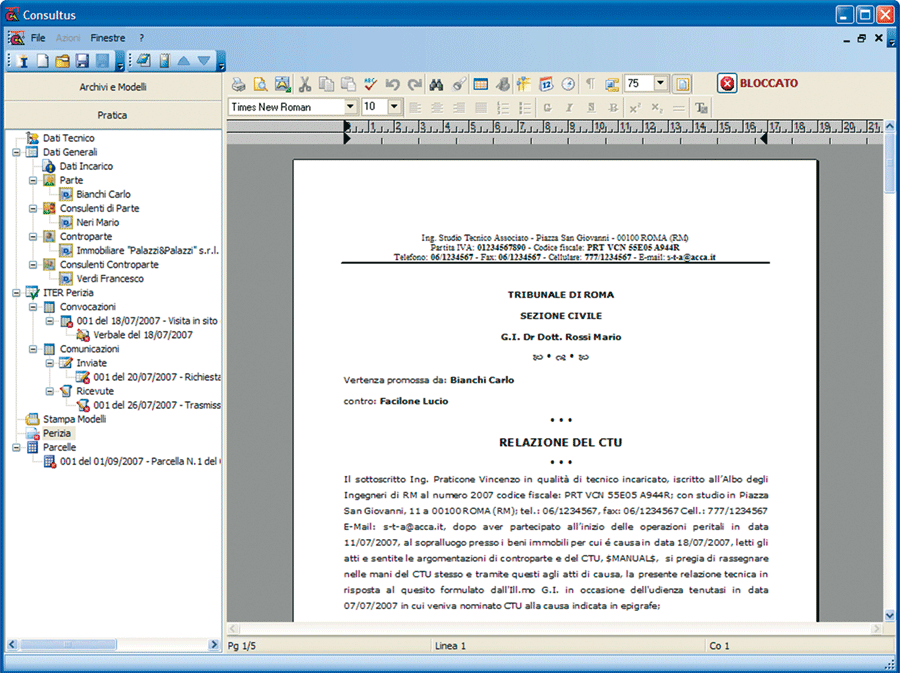Collapse the Dati Generali tree node
The image size is (900, 673).
click(x=16, y=152)
